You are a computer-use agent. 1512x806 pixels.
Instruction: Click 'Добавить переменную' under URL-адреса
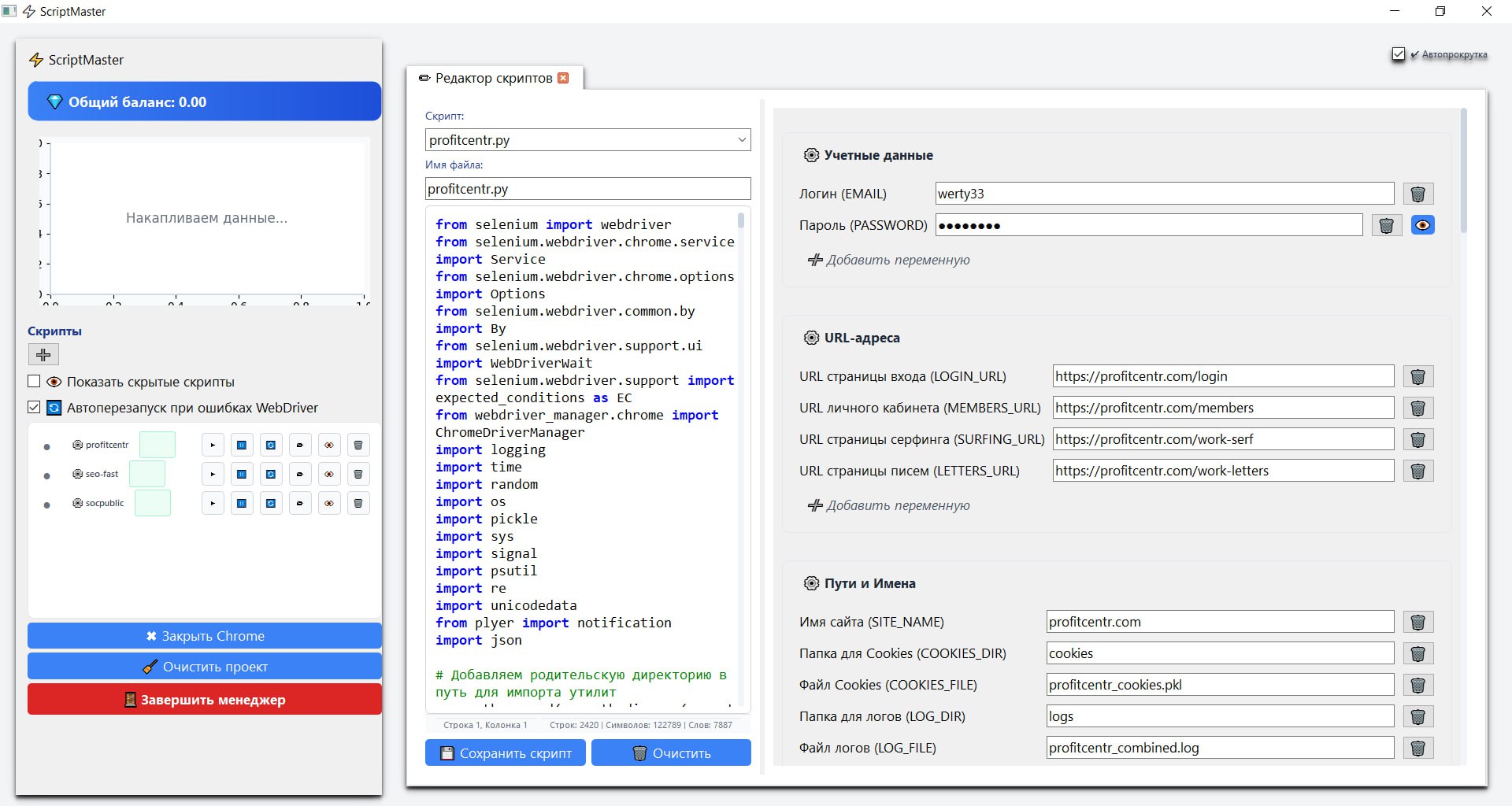[889, 505]
